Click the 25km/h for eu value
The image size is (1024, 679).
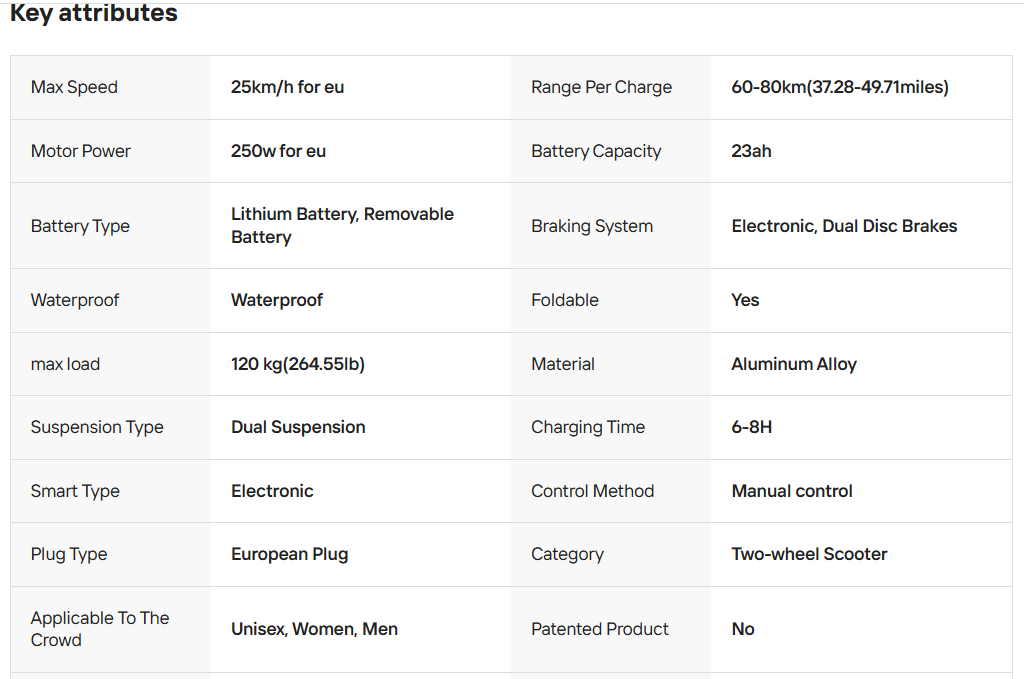pos(287,87)
